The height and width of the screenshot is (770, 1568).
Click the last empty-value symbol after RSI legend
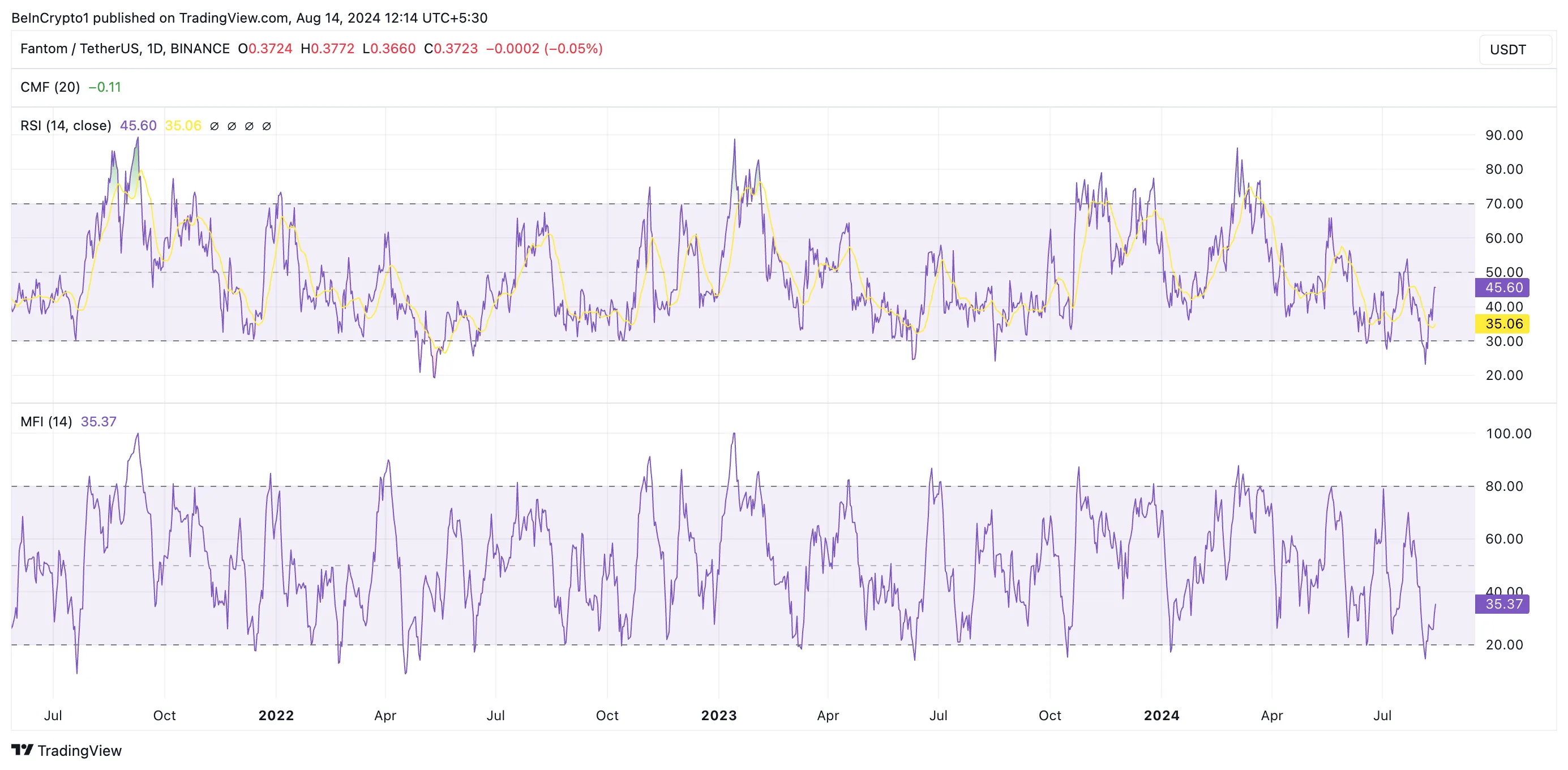[267, 126]
